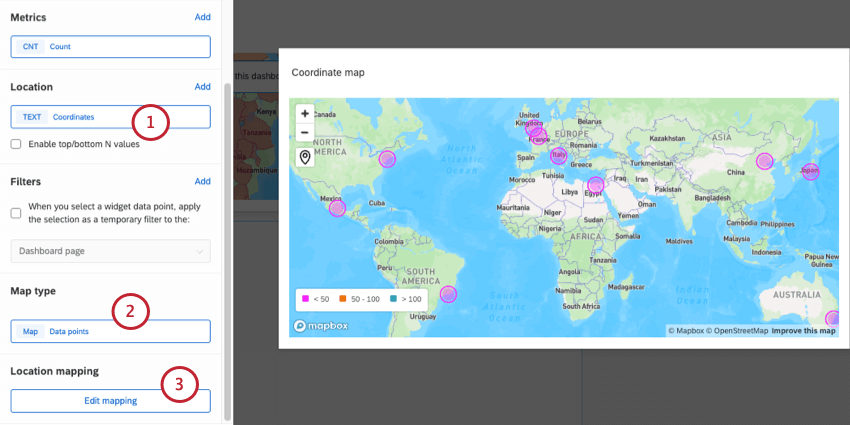Zoom out on the coordinate map
The width and height of the screenshot is (850, 425).
click(305, 132)
